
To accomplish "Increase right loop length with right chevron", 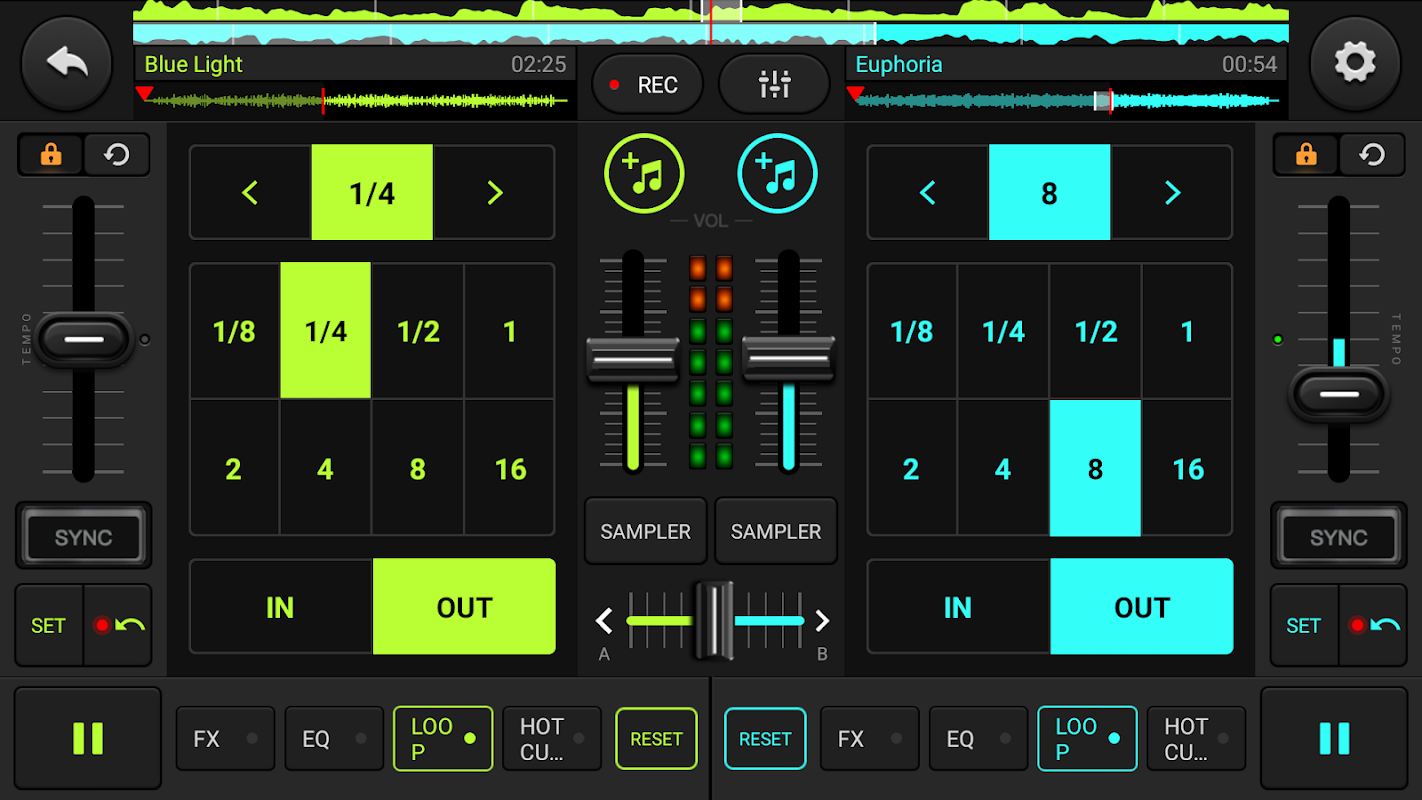I will (1172, 192).
